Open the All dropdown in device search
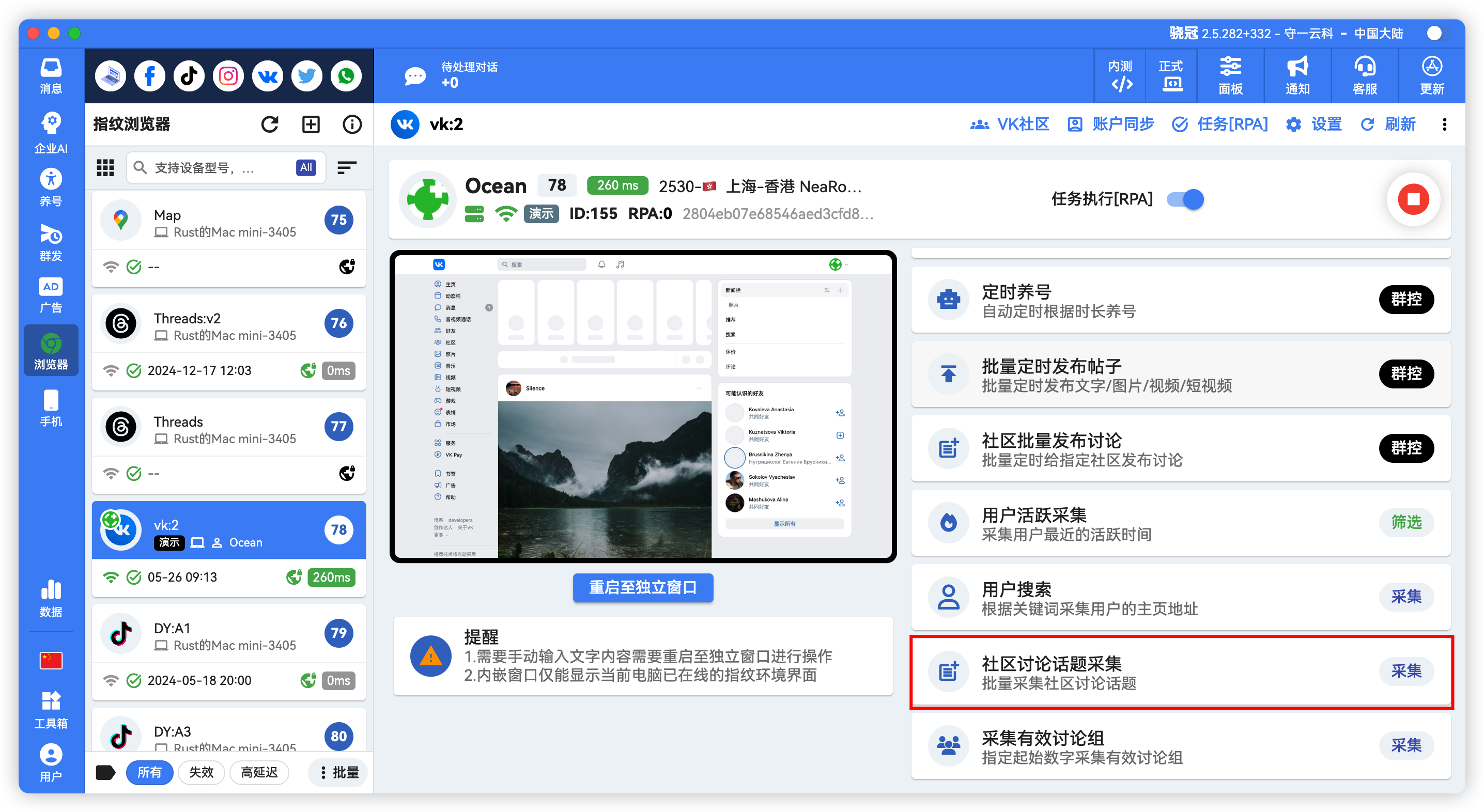Image resolution: width=1484 pixels, height=812 pixels. 306,167
